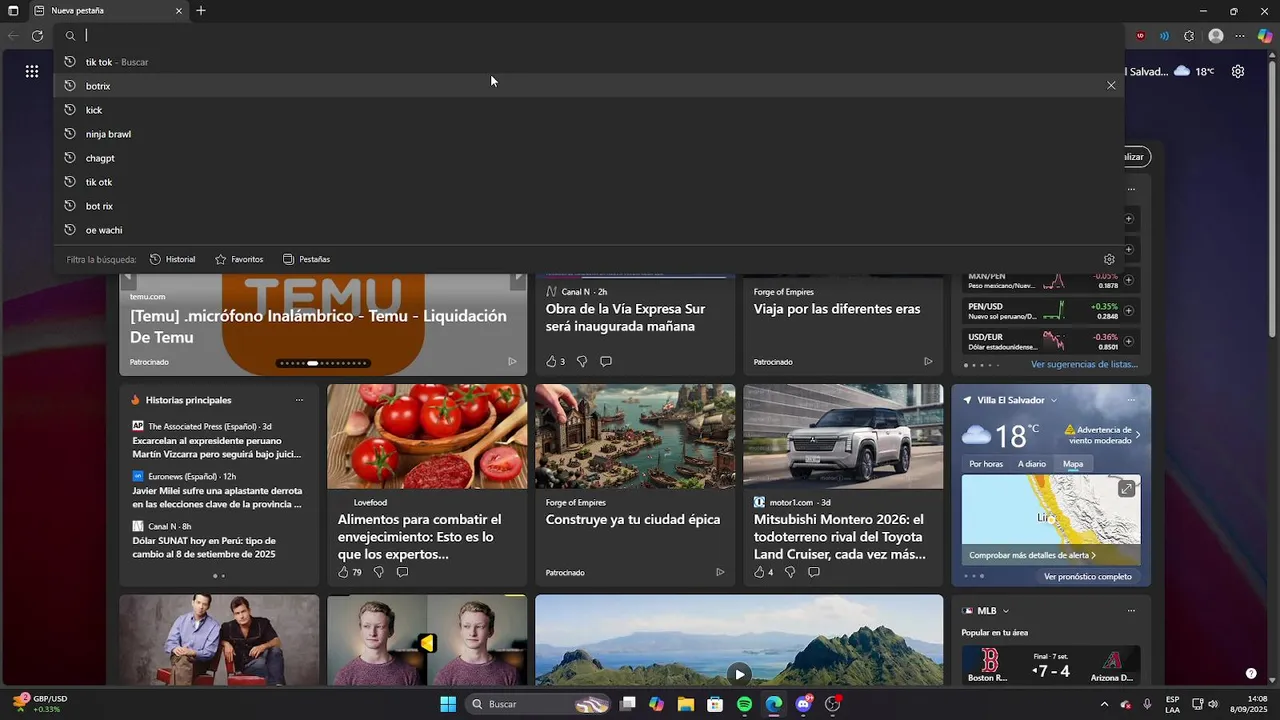Open Discord from the taskbar
1280x720 pixels.
[803, 704]
